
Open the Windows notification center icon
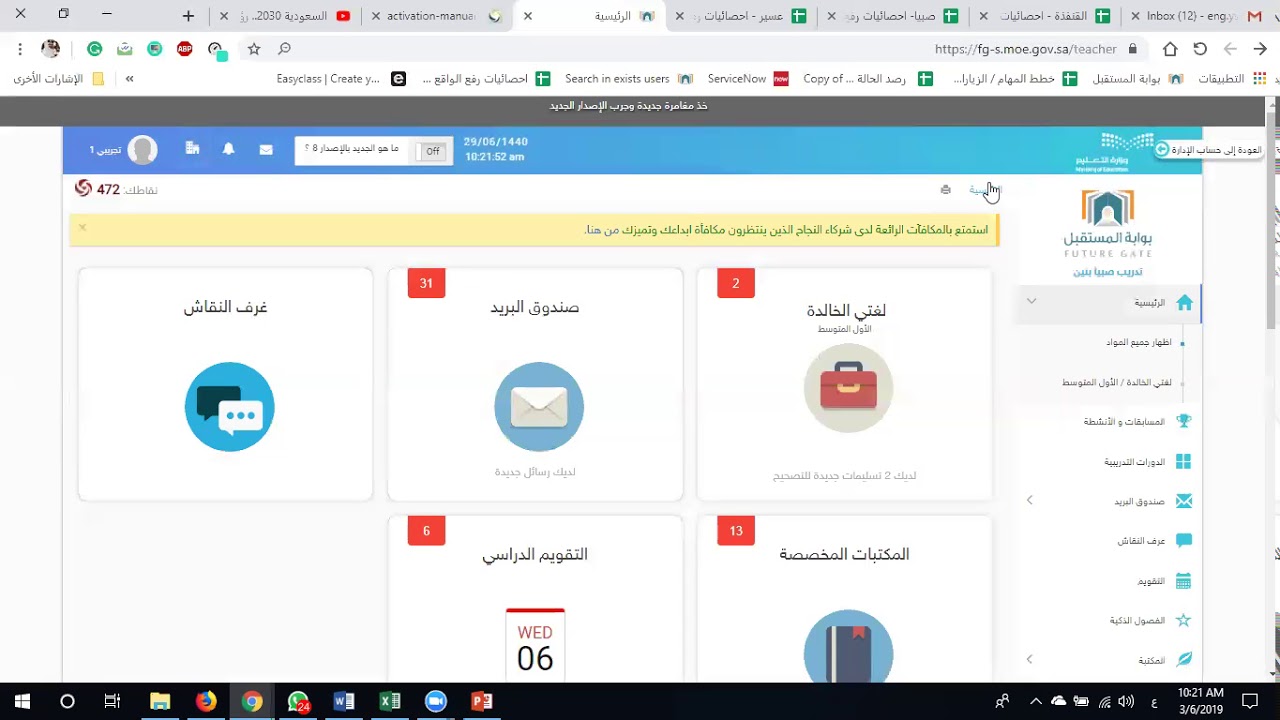pos(1250,702)
